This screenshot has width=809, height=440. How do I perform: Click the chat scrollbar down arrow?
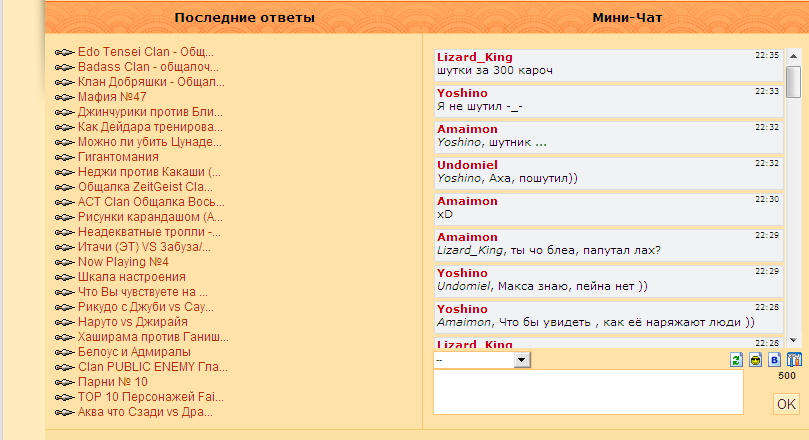pos(794,340)
